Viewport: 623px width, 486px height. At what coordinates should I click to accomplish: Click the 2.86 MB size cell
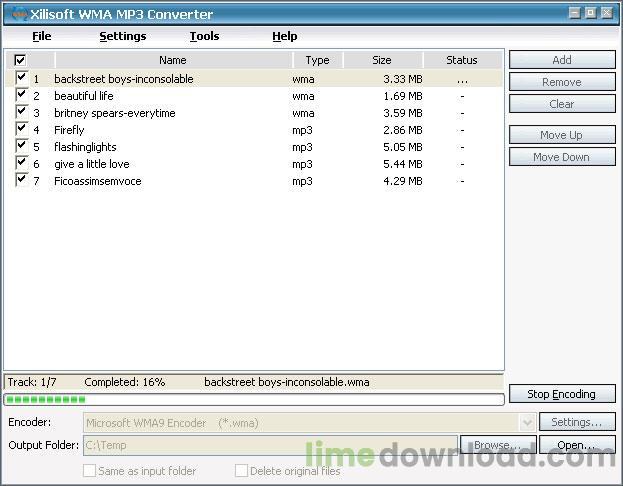coord(402,130)
